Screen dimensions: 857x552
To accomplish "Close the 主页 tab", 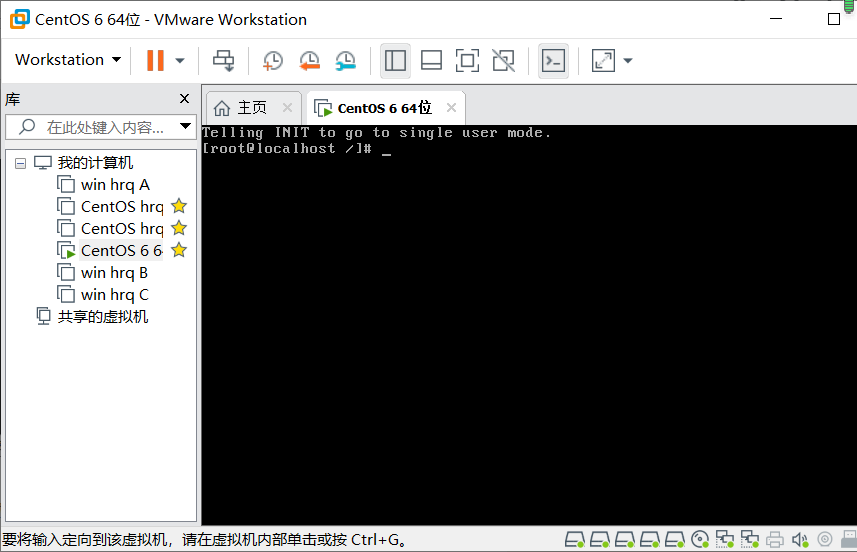I will click(287, 108).
